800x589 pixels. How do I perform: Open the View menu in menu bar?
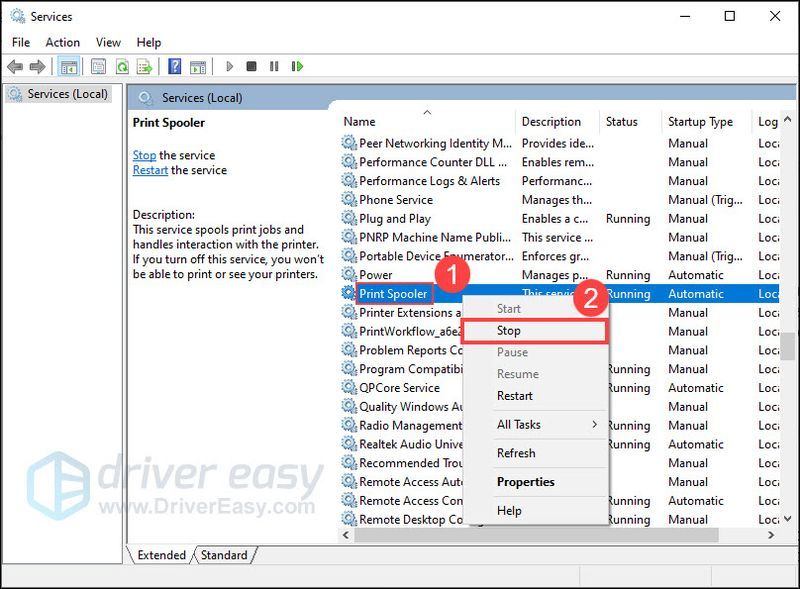point(108,42)
